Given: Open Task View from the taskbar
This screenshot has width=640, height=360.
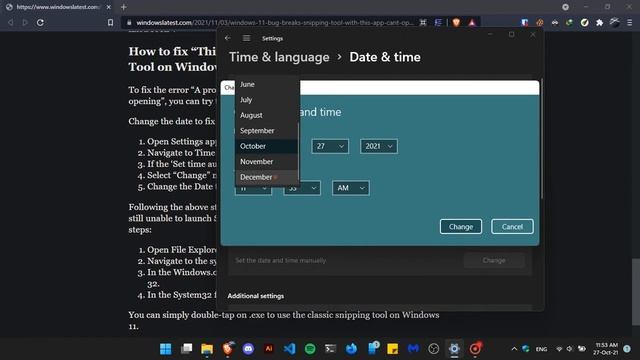Looking at the screenshot, I should coord(187,349).
